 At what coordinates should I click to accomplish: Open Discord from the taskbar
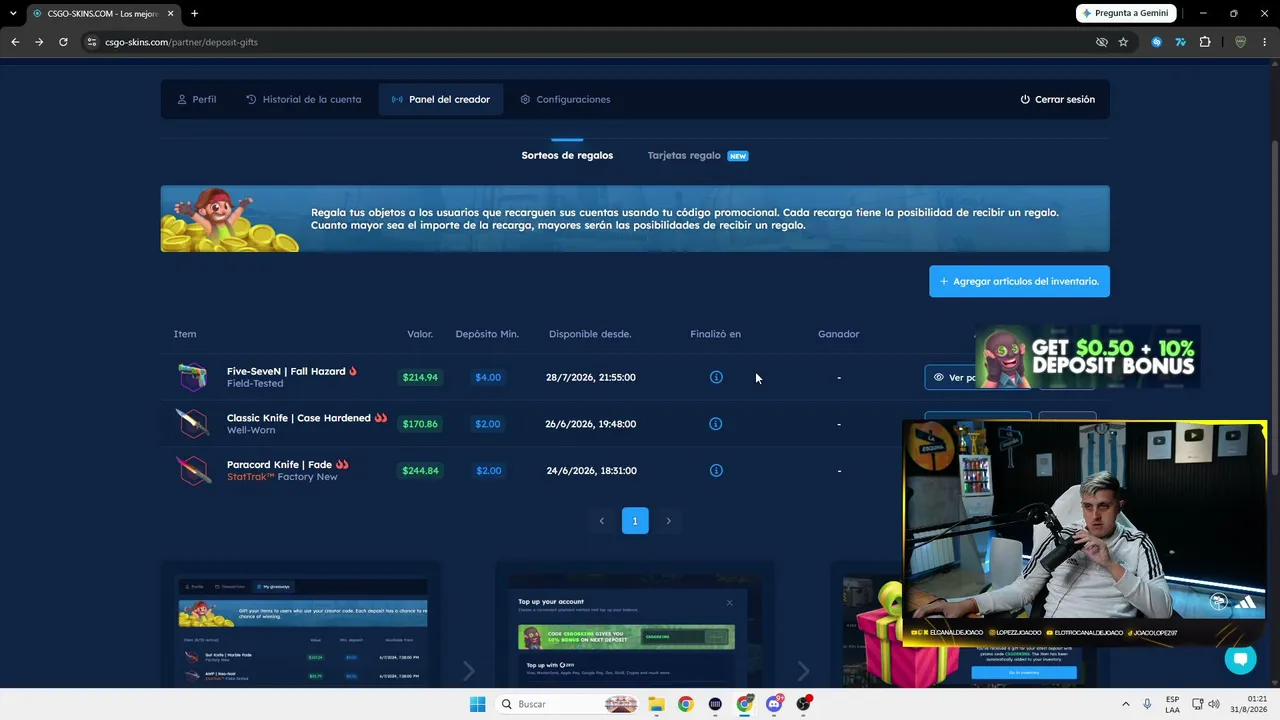774,704
